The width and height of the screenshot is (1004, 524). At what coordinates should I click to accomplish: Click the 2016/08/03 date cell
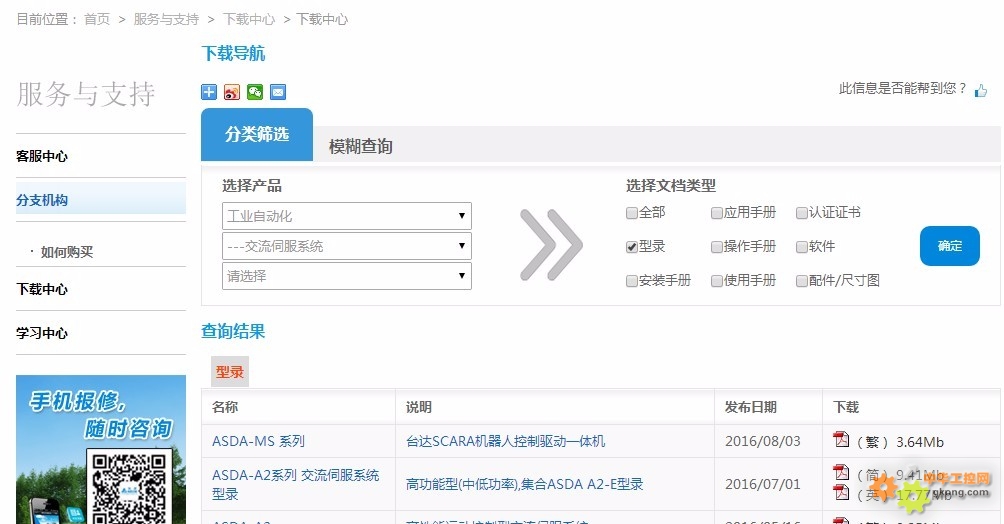pyautogui.click(x=763, y=441)
